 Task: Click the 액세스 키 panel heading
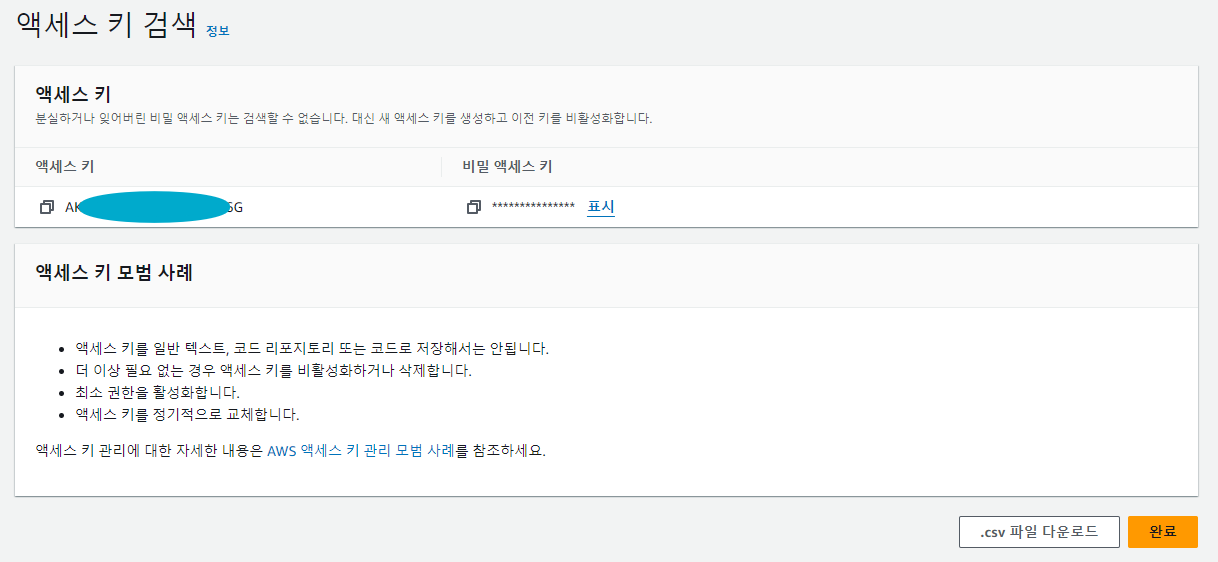[73, 95]
